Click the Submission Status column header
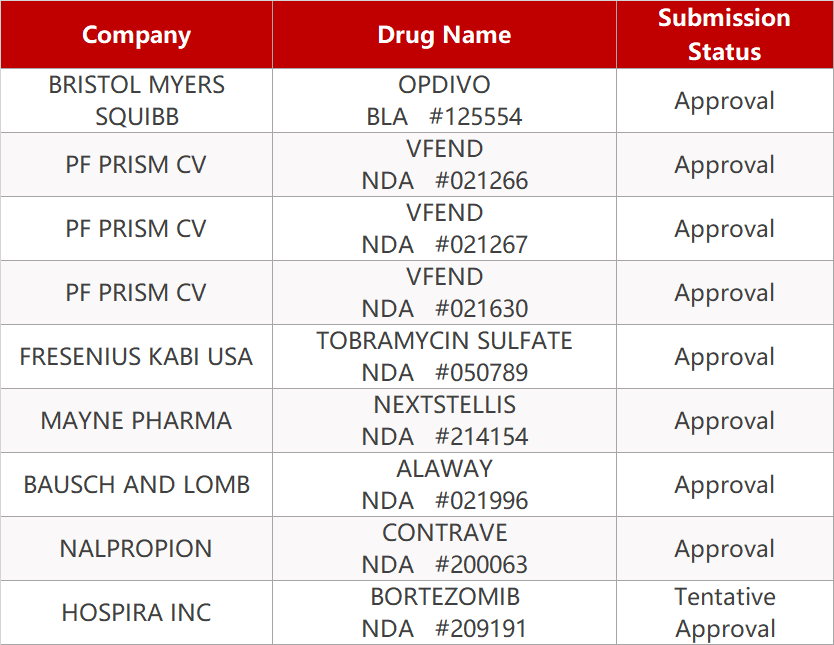The width and height of the screenshot is (834, 645). click(x=724, y=35)
